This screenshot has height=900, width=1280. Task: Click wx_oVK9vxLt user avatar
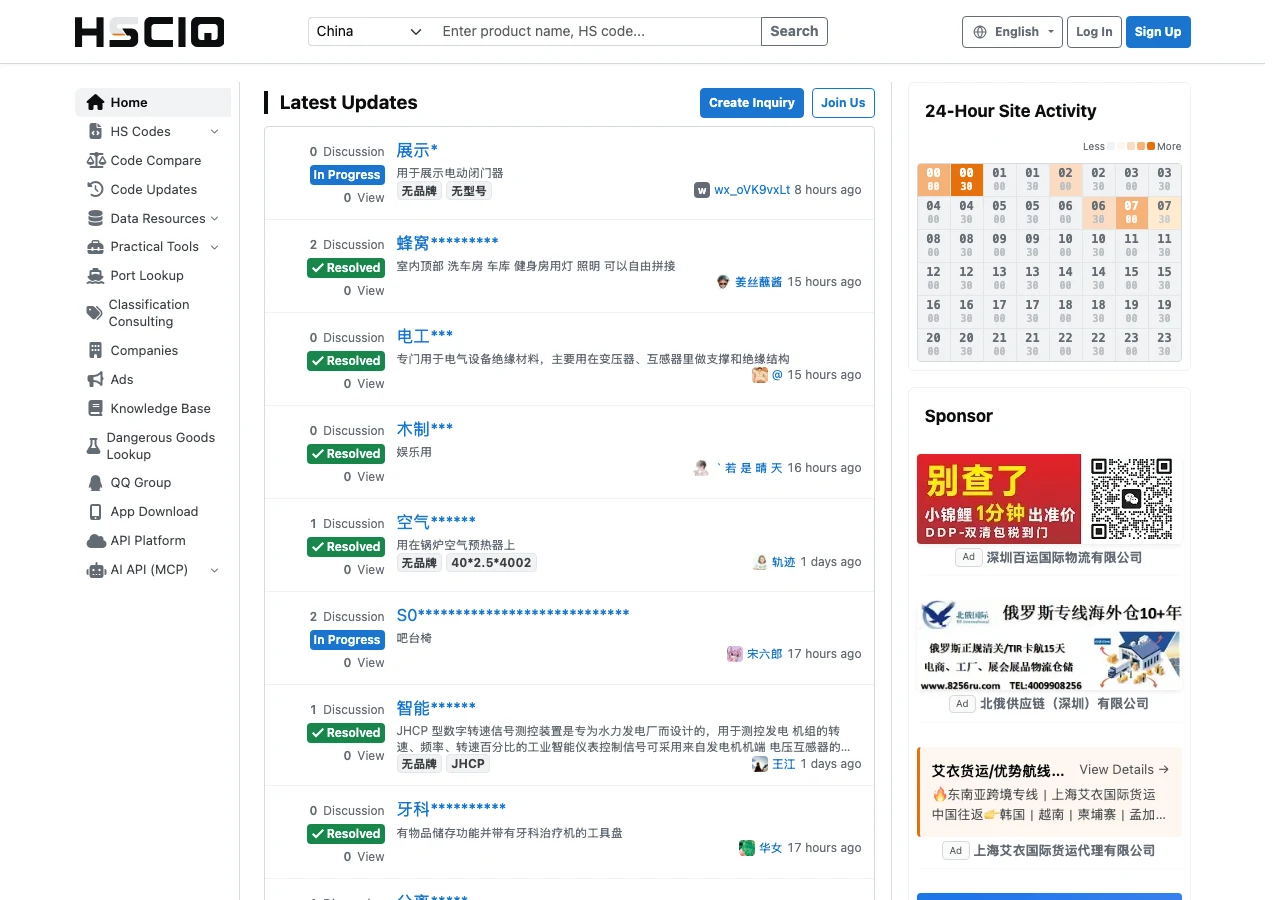tap(702, 189)
